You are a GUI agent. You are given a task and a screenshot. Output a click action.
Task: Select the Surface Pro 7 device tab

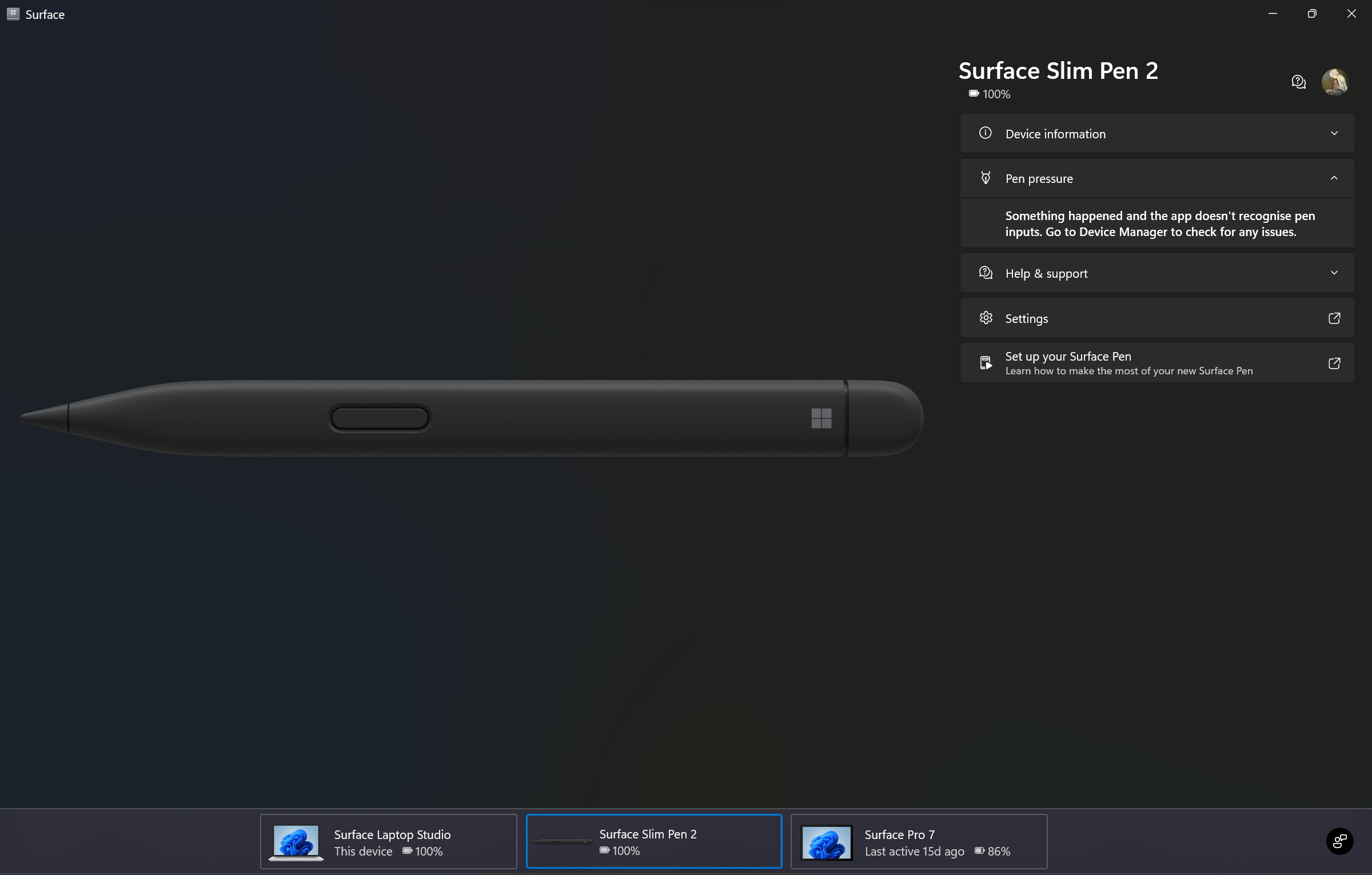(x=918, y=842)
